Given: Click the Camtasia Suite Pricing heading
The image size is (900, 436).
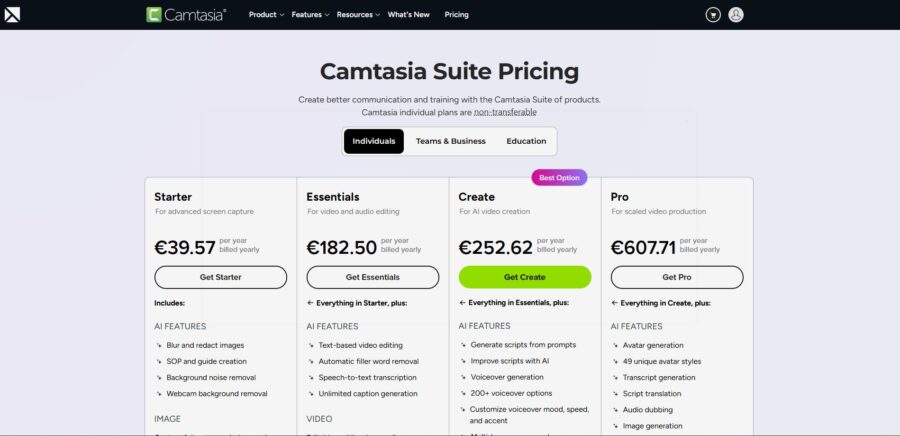Looking at the screenshot, I should tap(449, 72).
